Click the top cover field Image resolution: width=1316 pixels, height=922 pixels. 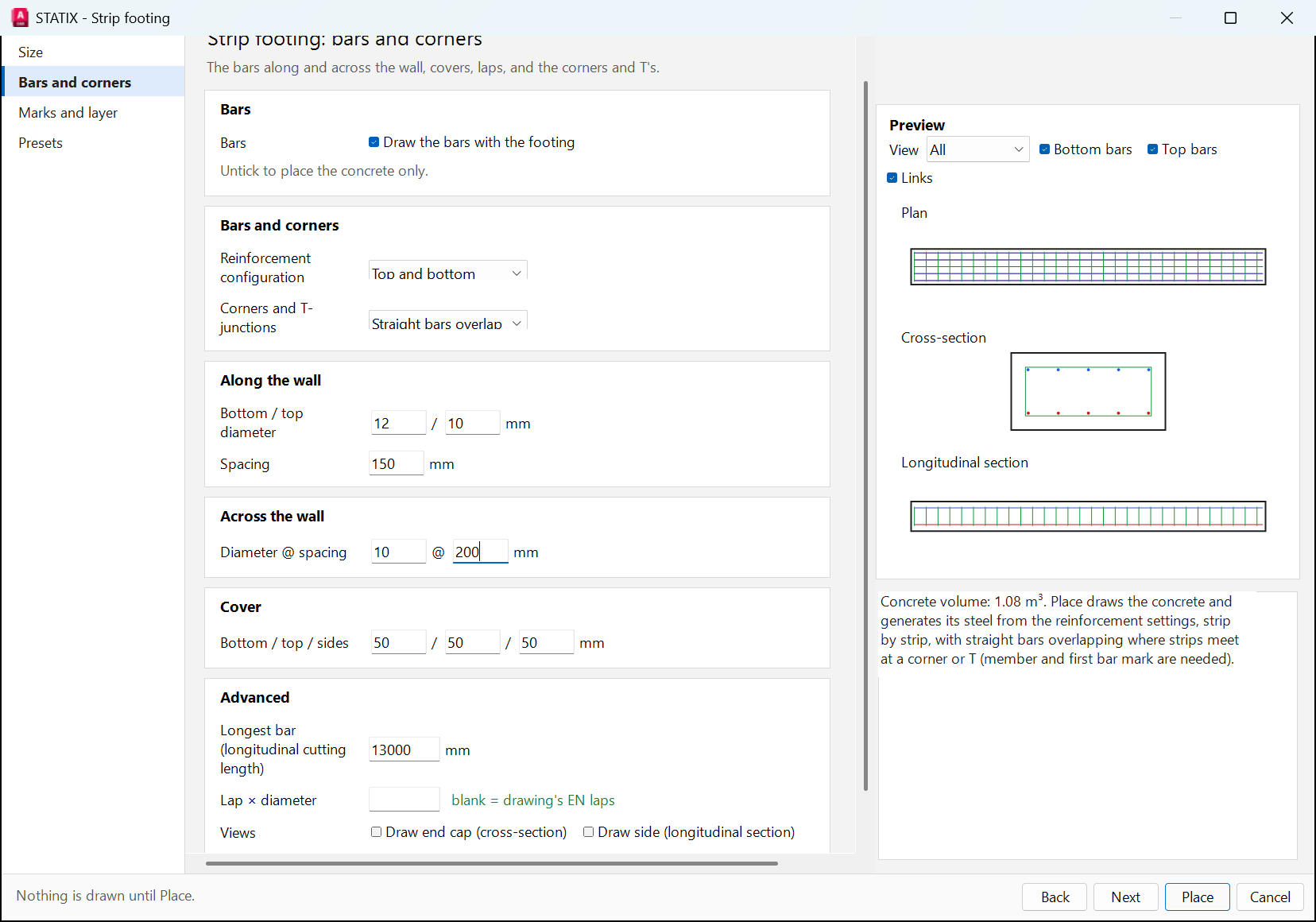[472, 642]
